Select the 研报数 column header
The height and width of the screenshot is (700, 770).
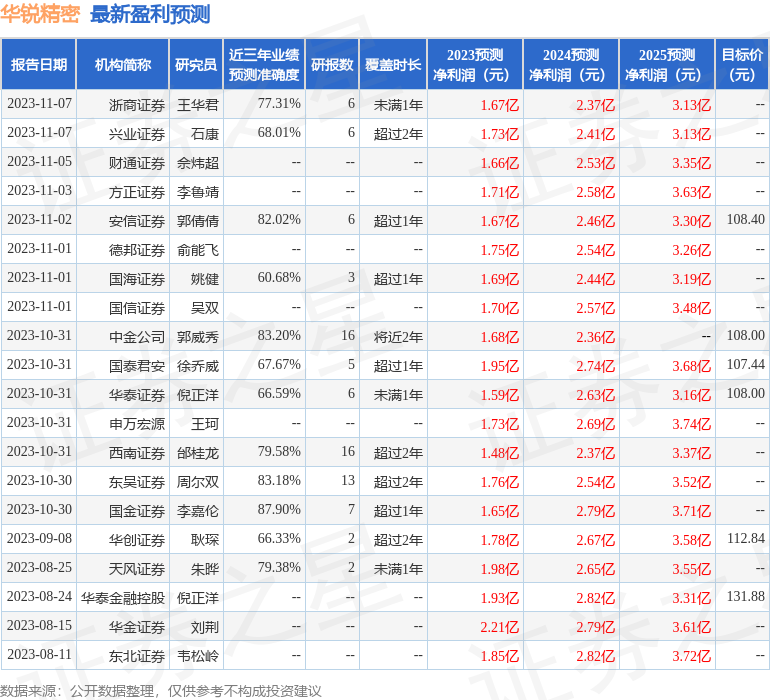[332, 64]
